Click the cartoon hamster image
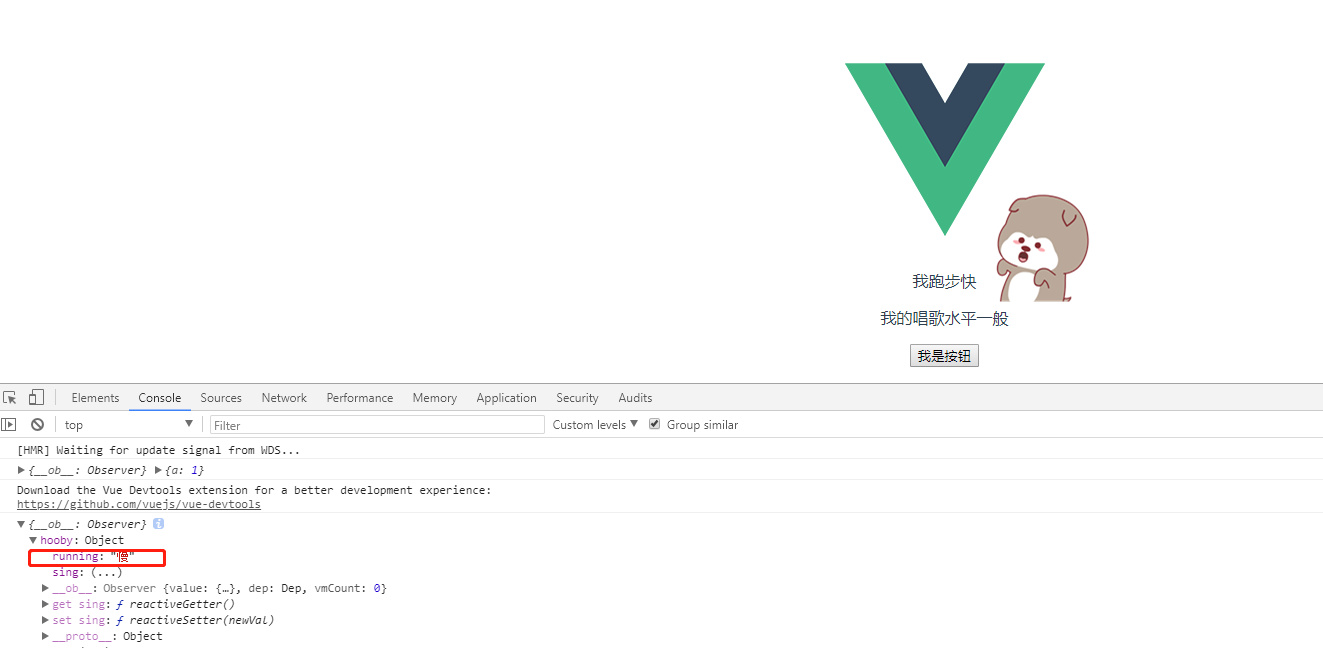1323x648 pixels. [x=1042, y=248]
